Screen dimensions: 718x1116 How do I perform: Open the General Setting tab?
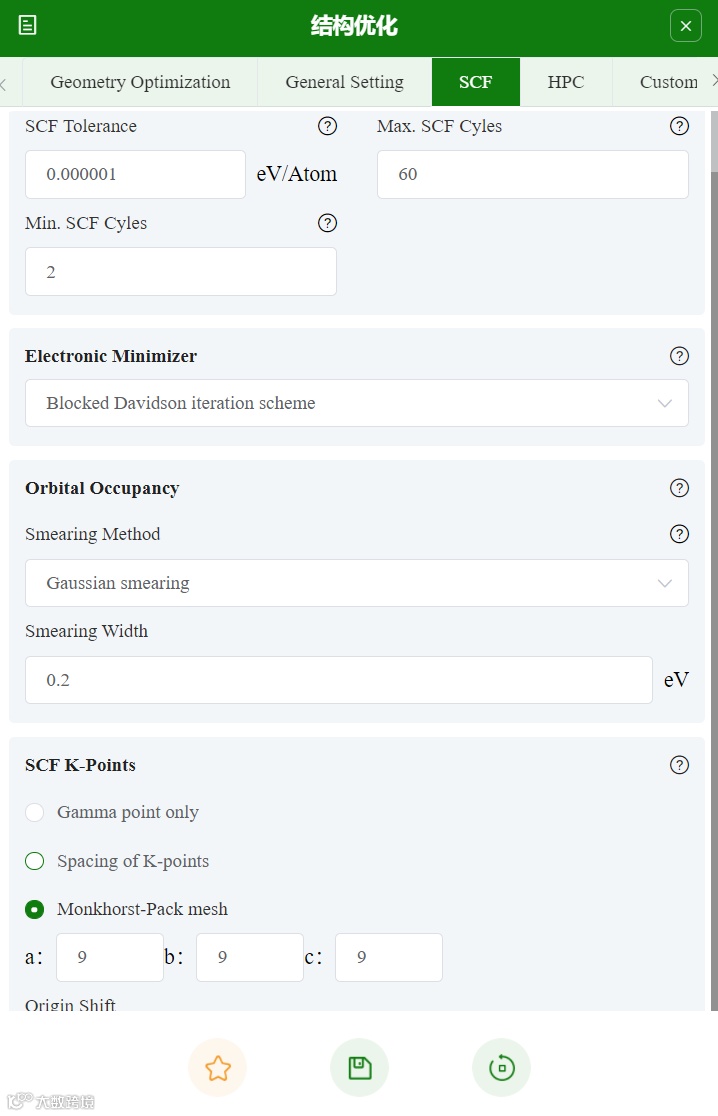click(x=344, y=82)
